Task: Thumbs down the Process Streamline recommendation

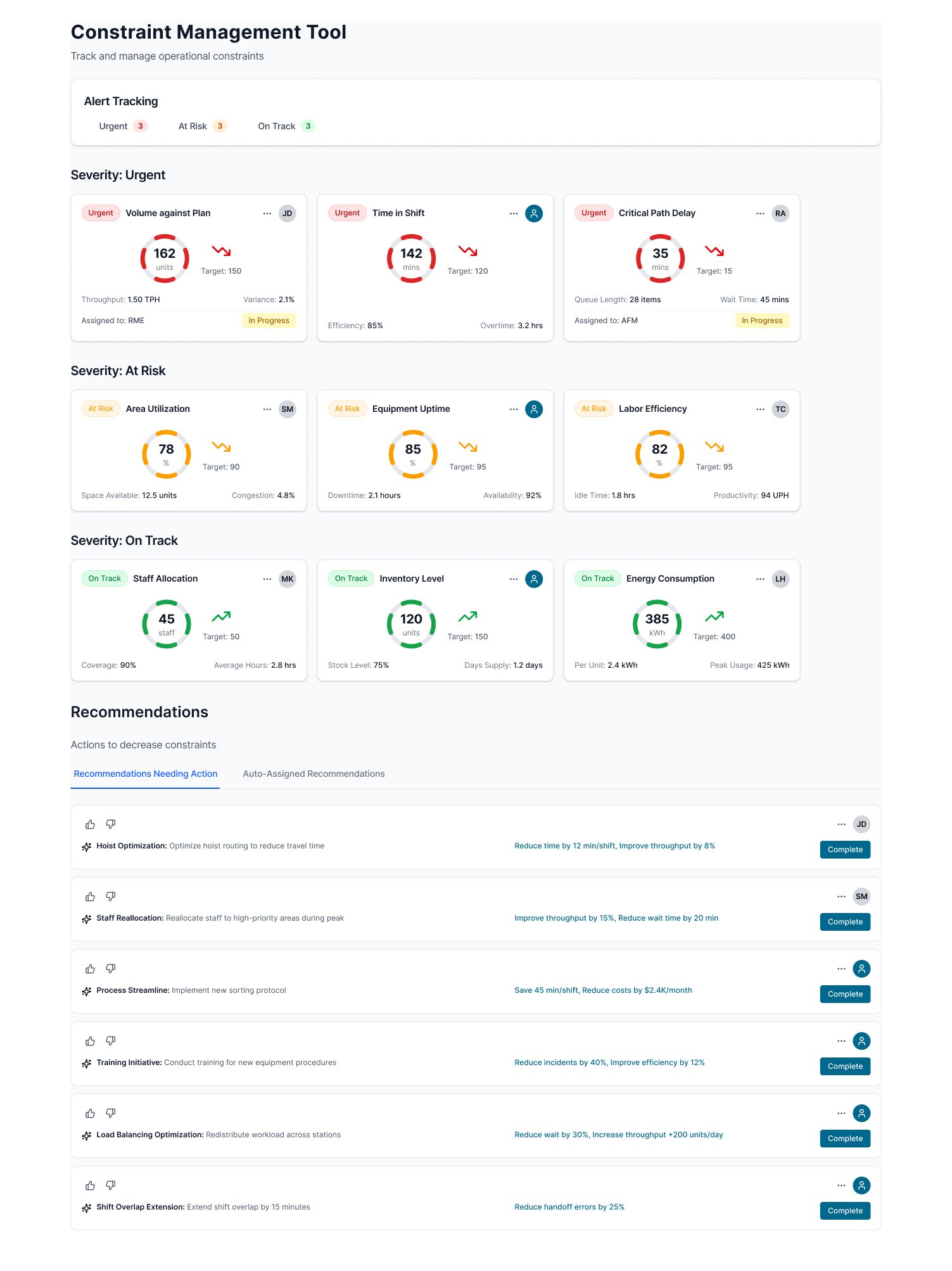Action: [111, 969]
